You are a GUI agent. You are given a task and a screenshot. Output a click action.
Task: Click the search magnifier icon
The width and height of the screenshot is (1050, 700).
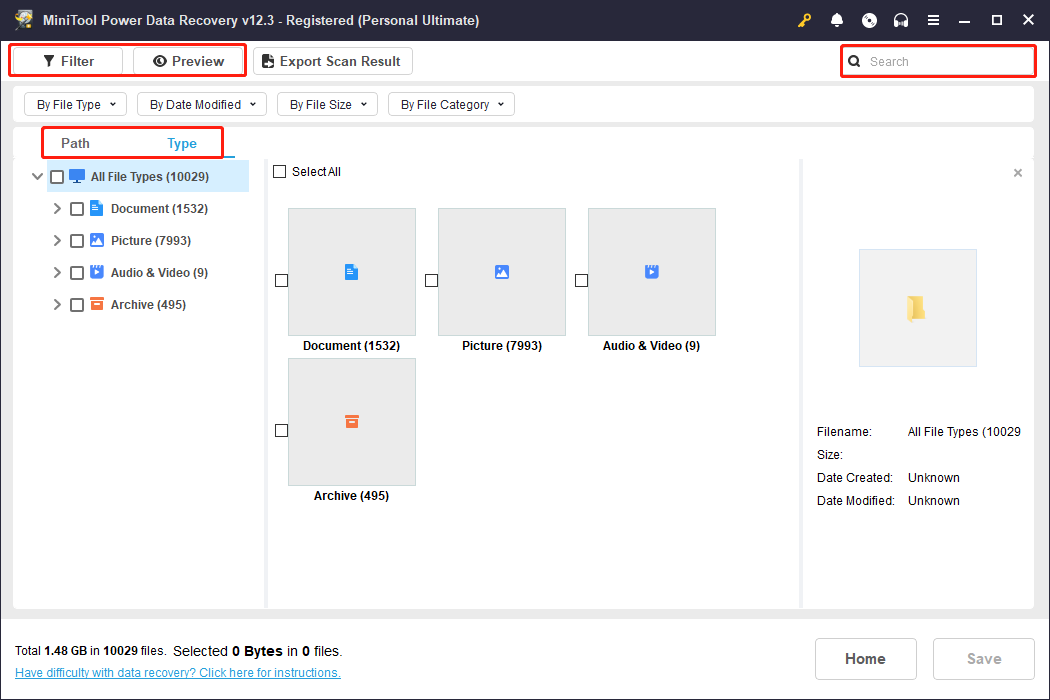tap(854, 61)
